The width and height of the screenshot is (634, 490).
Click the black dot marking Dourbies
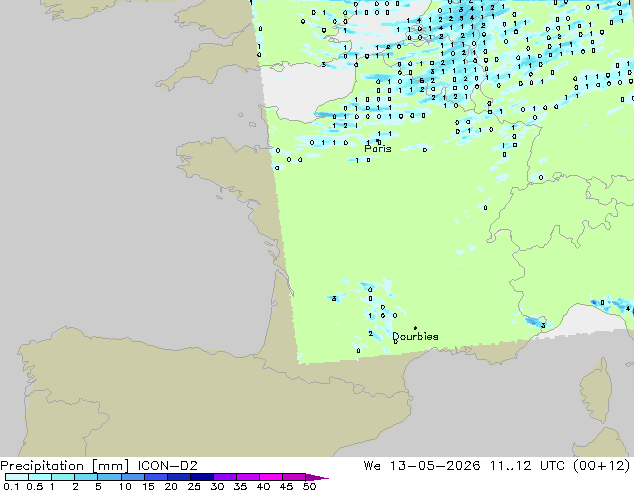tap(415, 328)
